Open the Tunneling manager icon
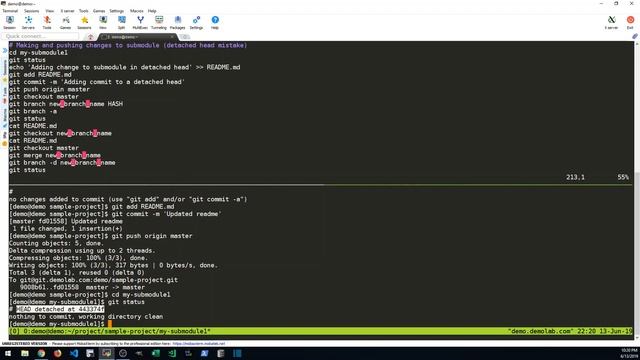640x360 pixels. (159, 22)
